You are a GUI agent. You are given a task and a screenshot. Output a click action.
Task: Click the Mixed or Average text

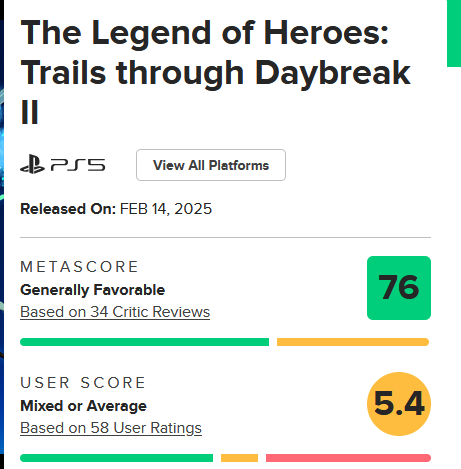click(x=83, y=406)
